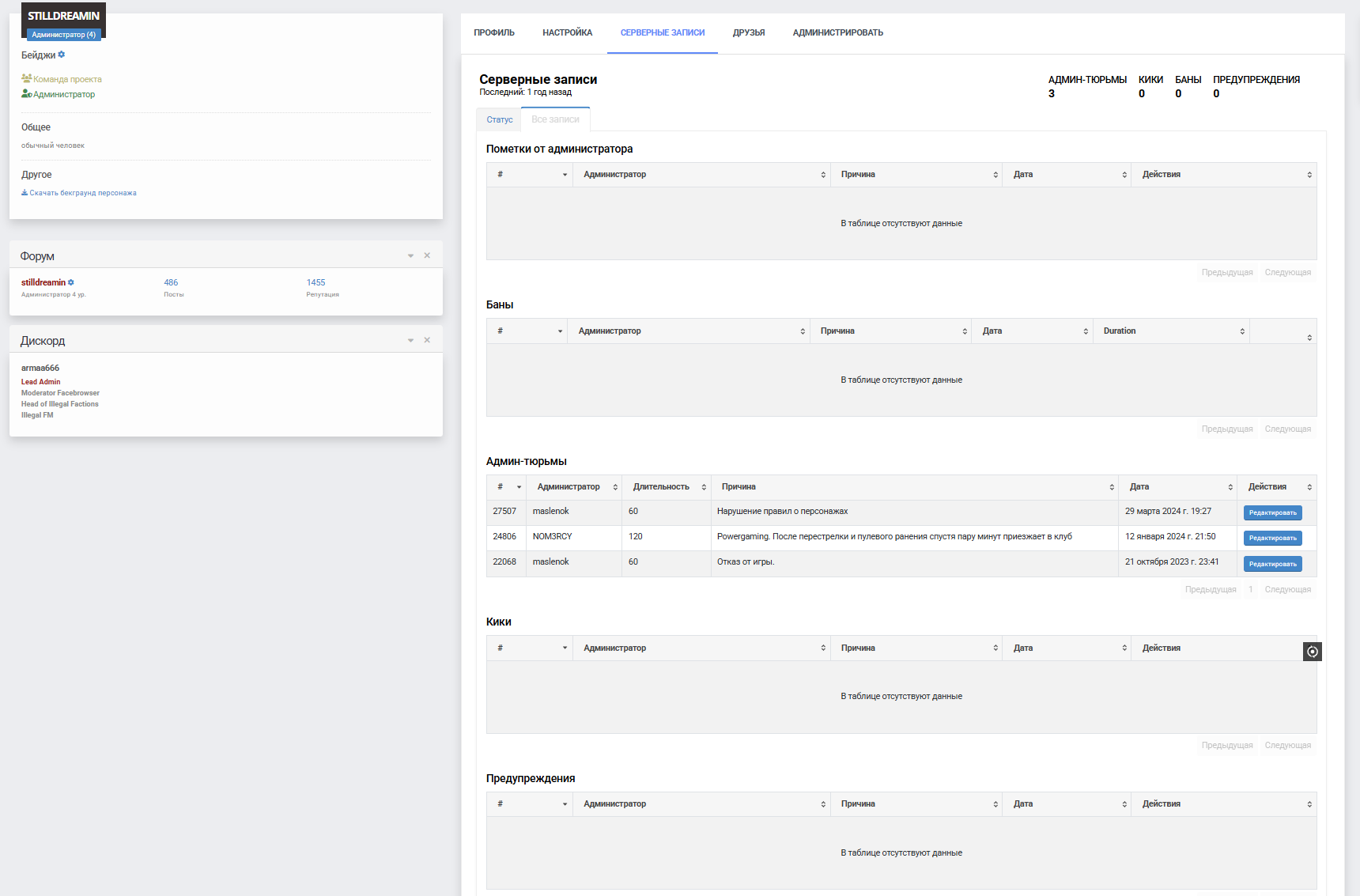Click Скачать бекграунд персонажа link
Image resolution: width=1360 pixels, height=896 pixels.
click(x=83, y=193)
